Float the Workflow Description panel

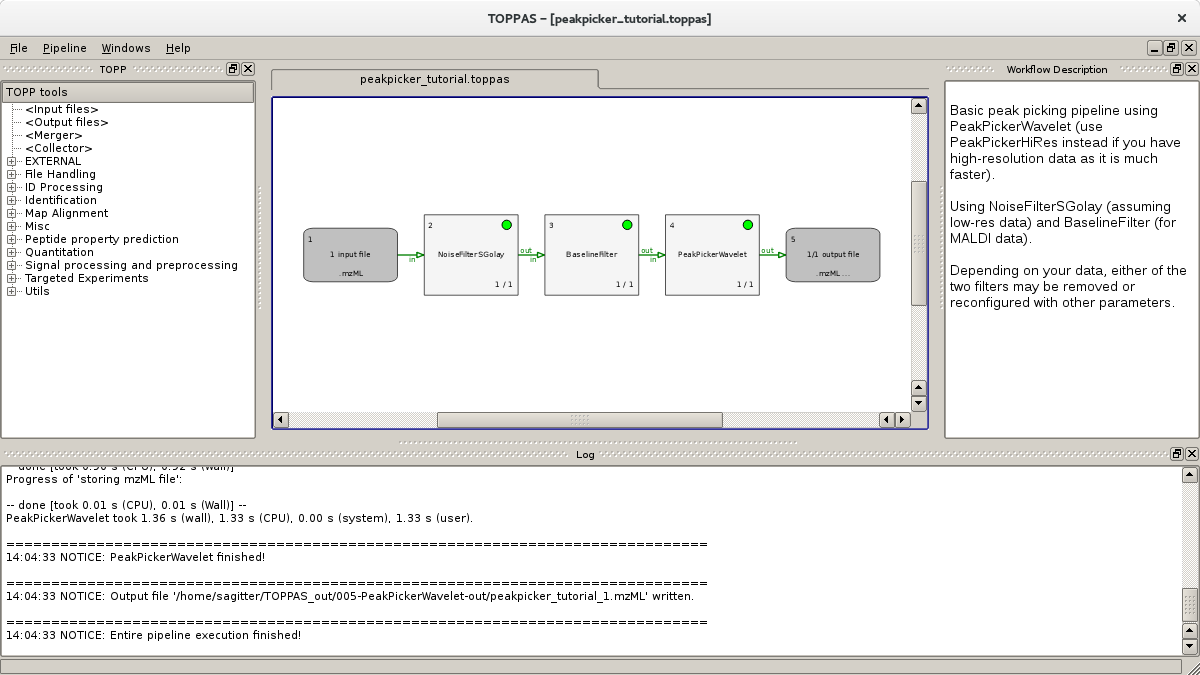(1177, 69)
